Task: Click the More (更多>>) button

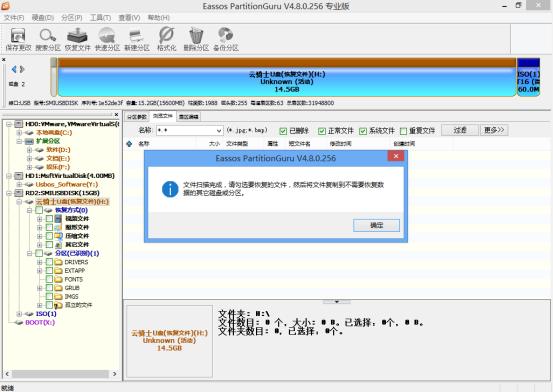Action: (x=494, y=130)
